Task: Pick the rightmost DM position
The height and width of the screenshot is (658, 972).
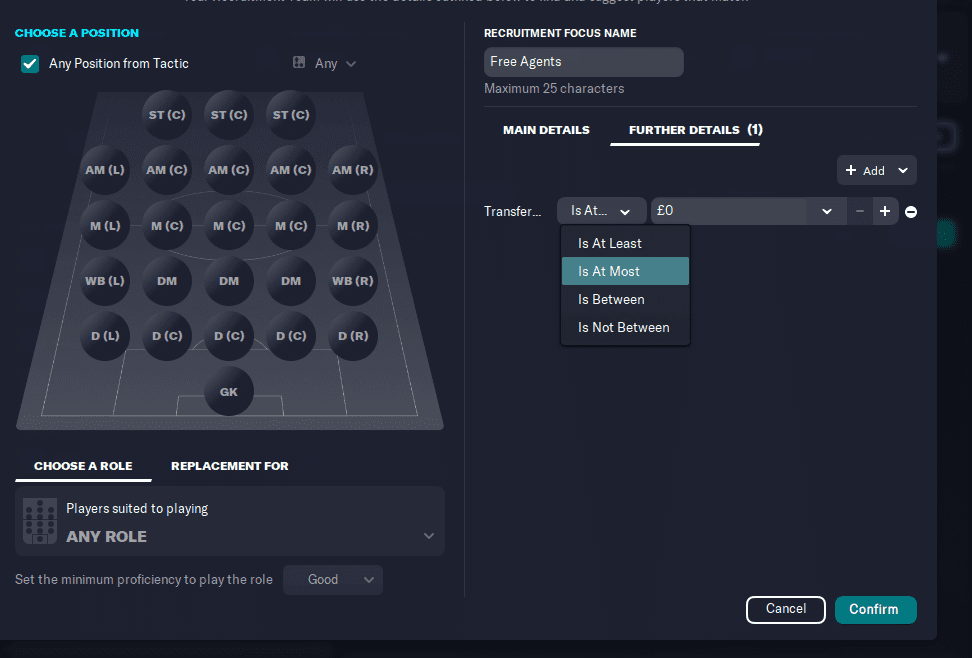Action: (291, 281)
